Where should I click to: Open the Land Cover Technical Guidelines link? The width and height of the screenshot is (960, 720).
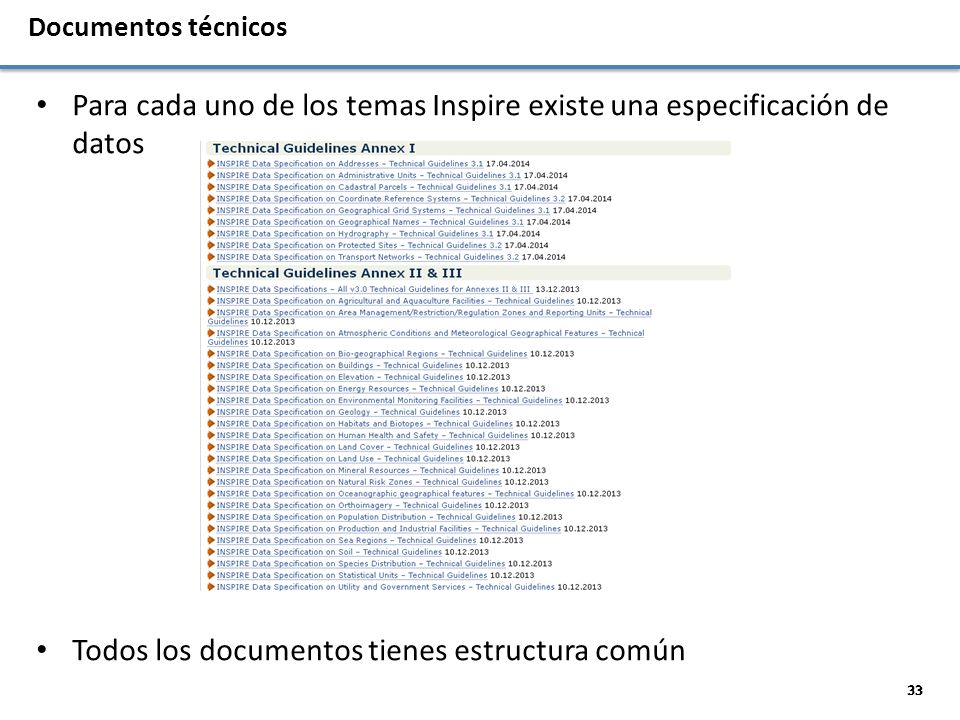coord(345,446)
